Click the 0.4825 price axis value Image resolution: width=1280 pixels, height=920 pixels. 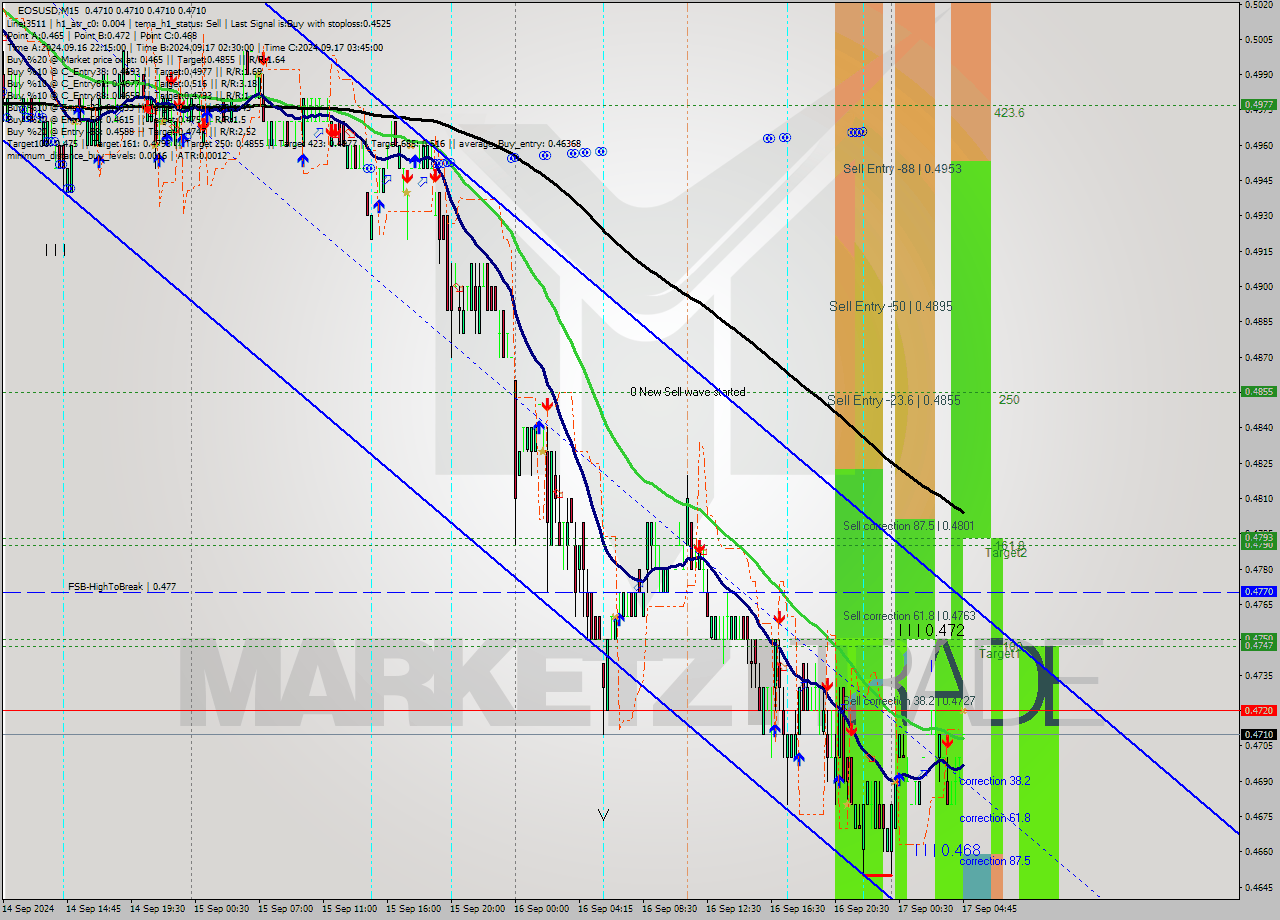pos(1258,463)
